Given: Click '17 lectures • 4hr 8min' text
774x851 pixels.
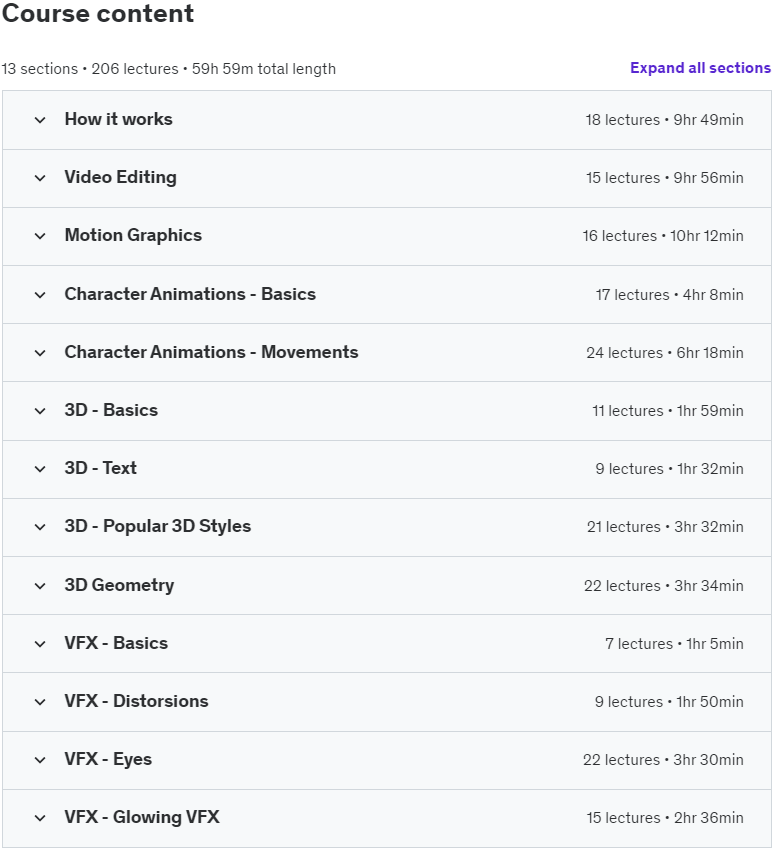Looking at the screenshot, I should tap(670, 295).
